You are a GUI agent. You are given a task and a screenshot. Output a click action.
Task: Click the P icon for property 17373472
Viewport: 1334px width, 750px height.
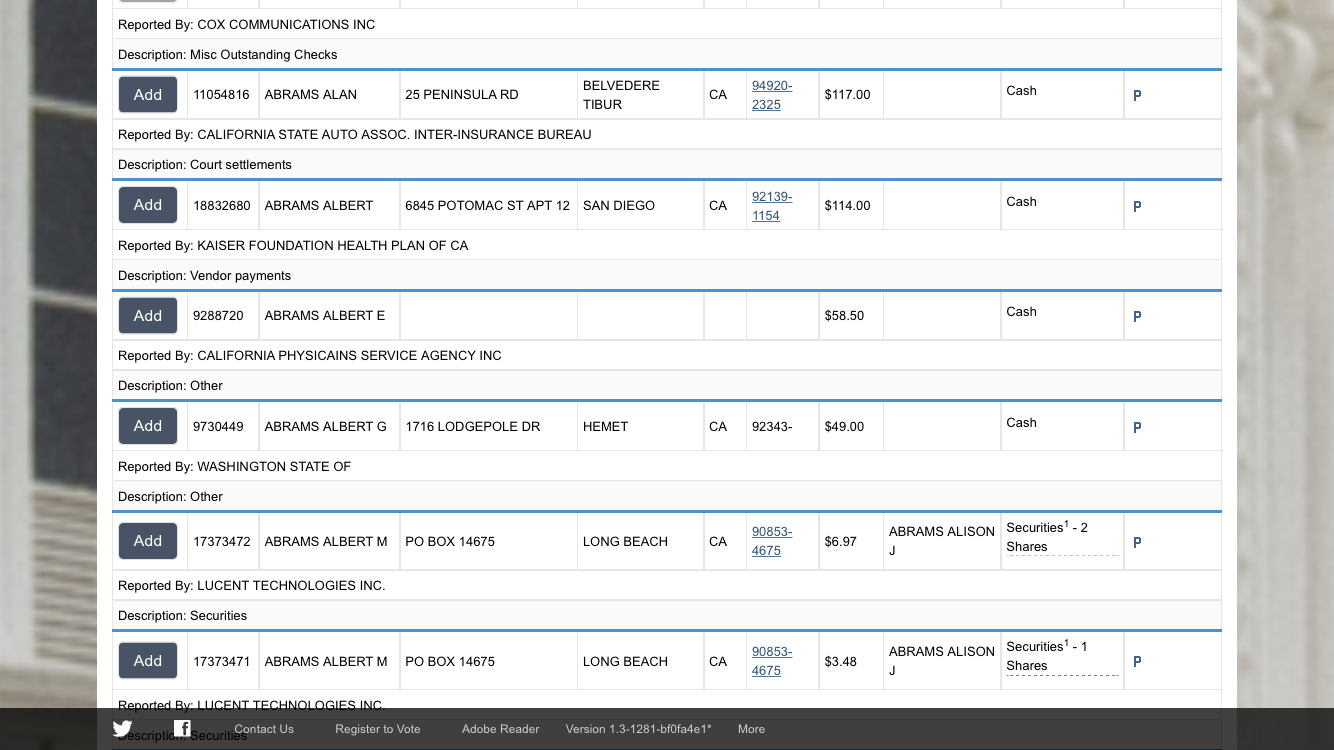point(1137,543)
